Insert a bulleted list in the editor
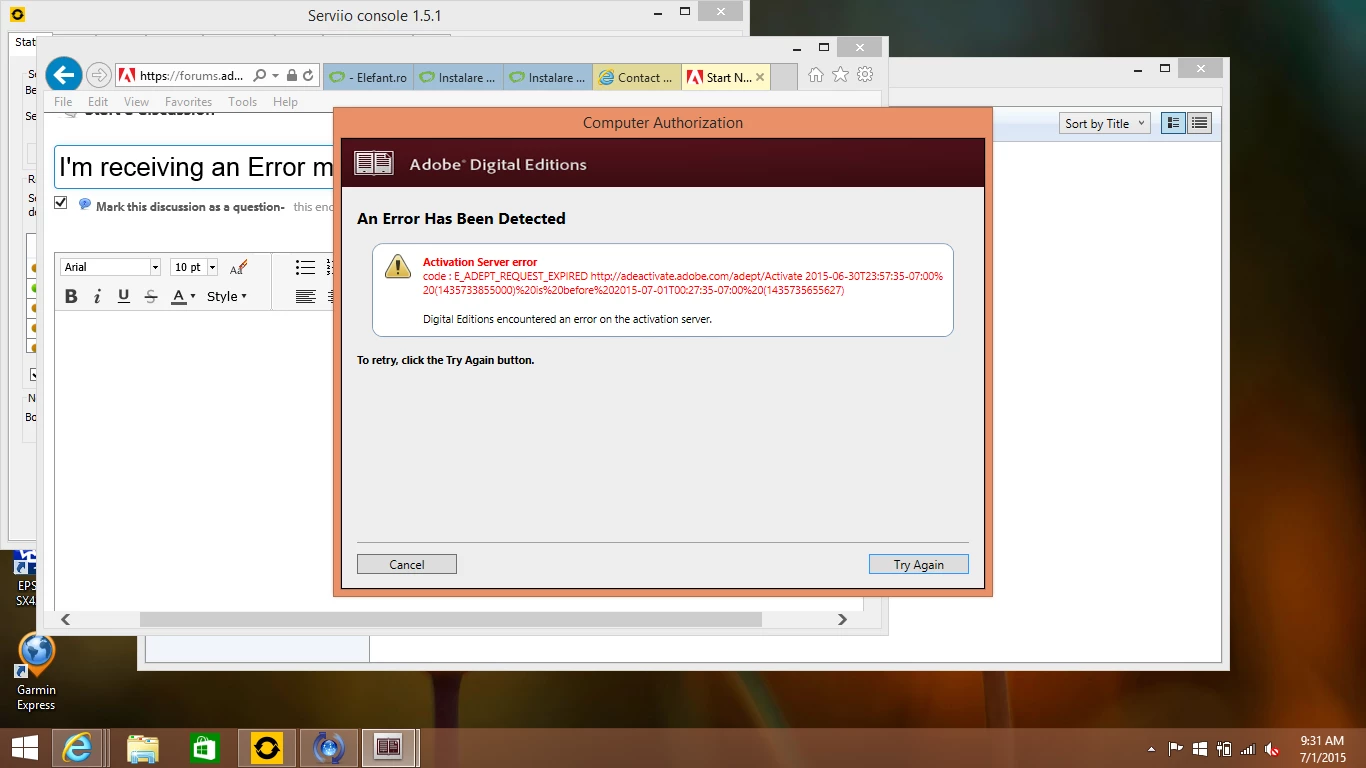Viewport: 1366px width, 768px height. pos(306,267)
